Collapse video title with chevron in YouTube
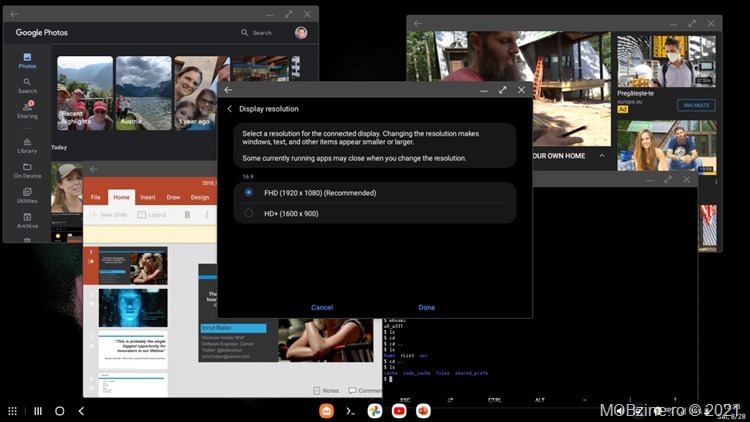Viewport: 750px width, 422px height. tap(602, 155)
